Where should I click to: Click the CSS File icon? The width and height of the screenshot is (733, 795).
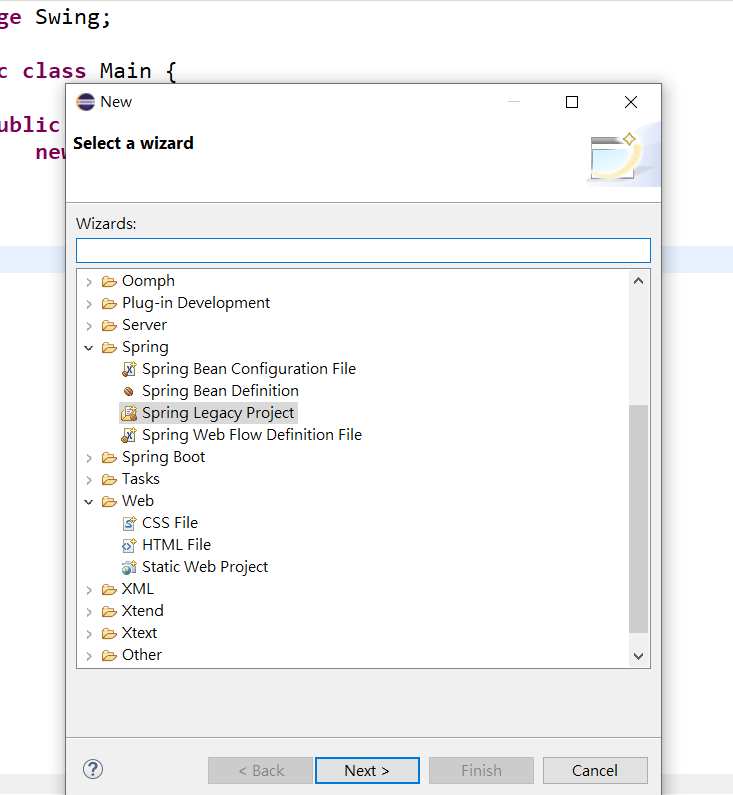pyautogui.click(x=129, y=523)
